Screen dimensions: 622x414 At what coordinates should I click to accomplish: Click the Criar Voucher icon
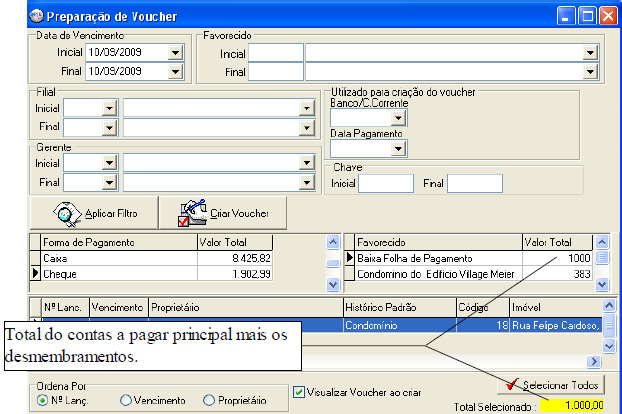(191, 212)
